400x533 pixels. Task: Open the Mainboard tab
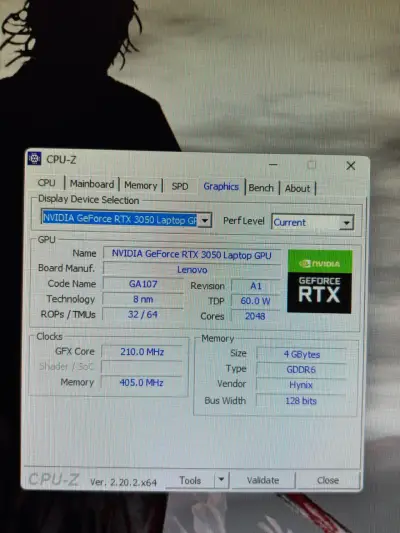(x=92, y=184)
